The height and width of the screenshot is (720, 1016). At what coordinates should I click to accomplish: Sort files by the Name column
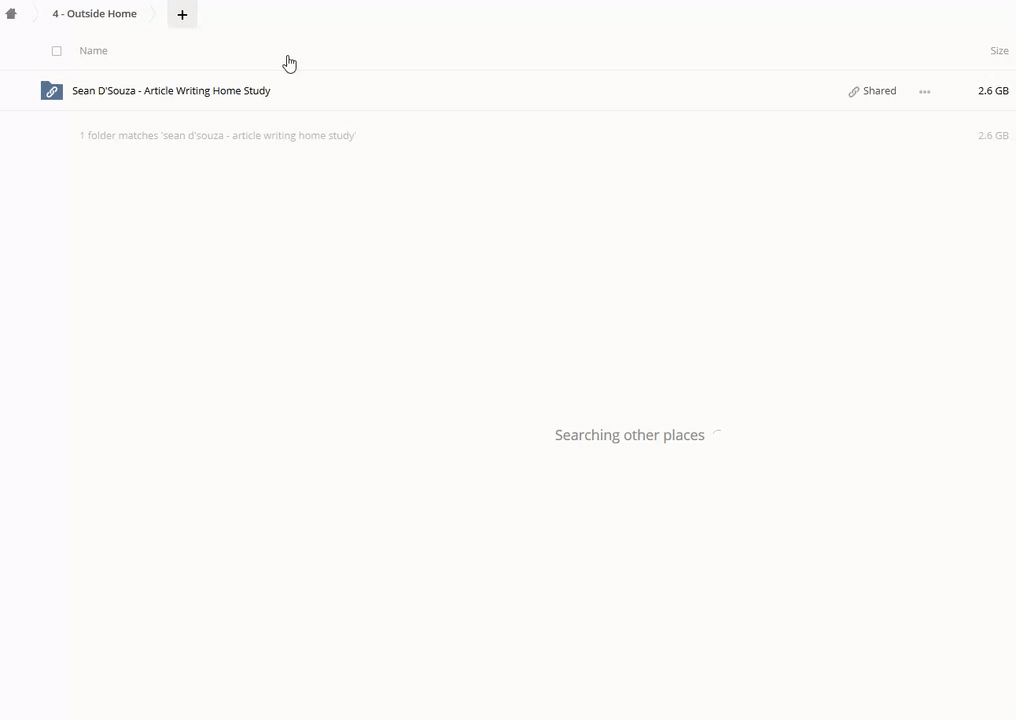point(93,51)
